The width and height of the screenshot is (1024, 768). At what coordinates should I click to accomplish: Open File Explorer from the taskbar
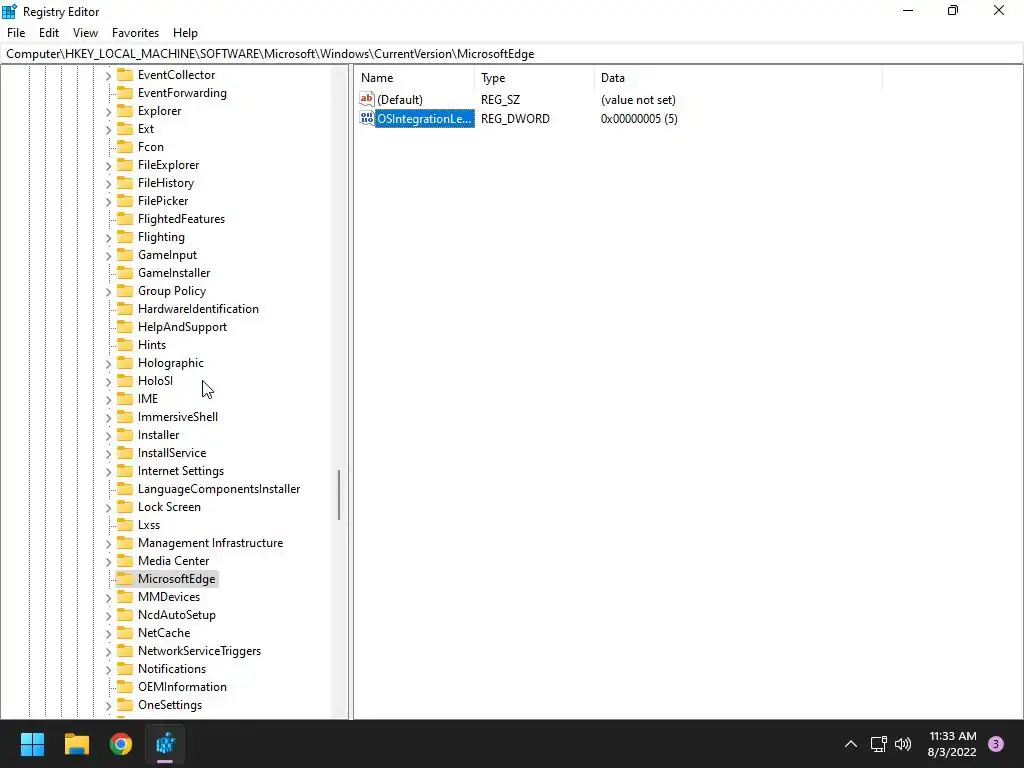[x=76, y=744]
